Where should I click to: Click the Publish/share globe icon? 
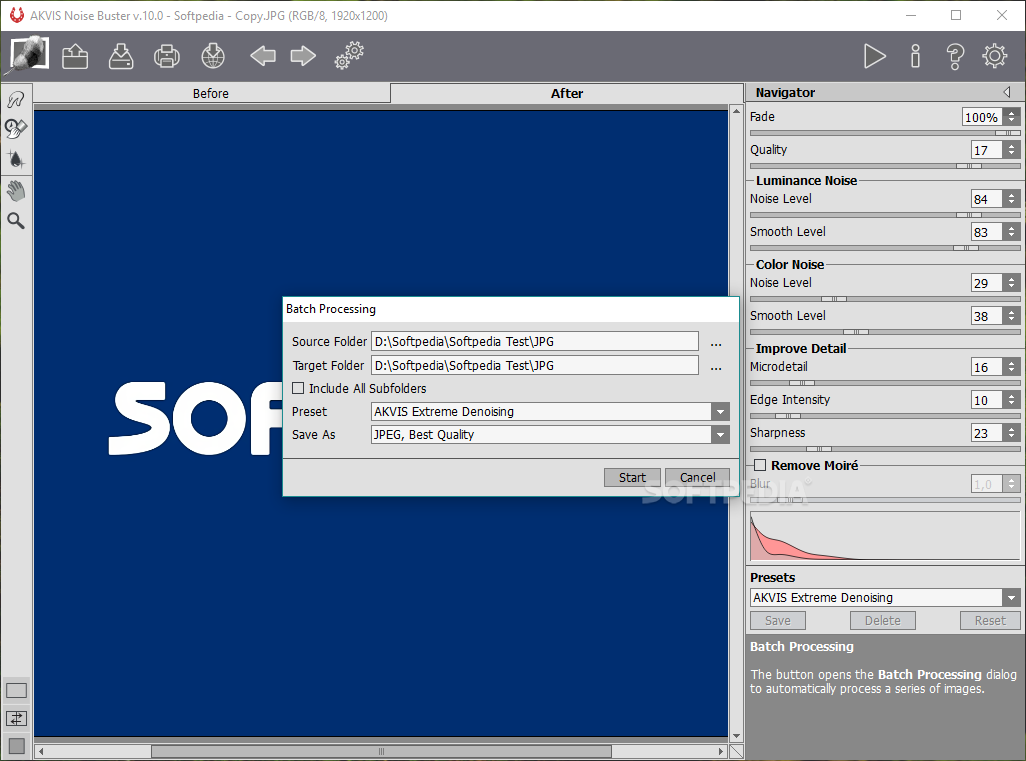pyautogui.click(x=213, y=56)
